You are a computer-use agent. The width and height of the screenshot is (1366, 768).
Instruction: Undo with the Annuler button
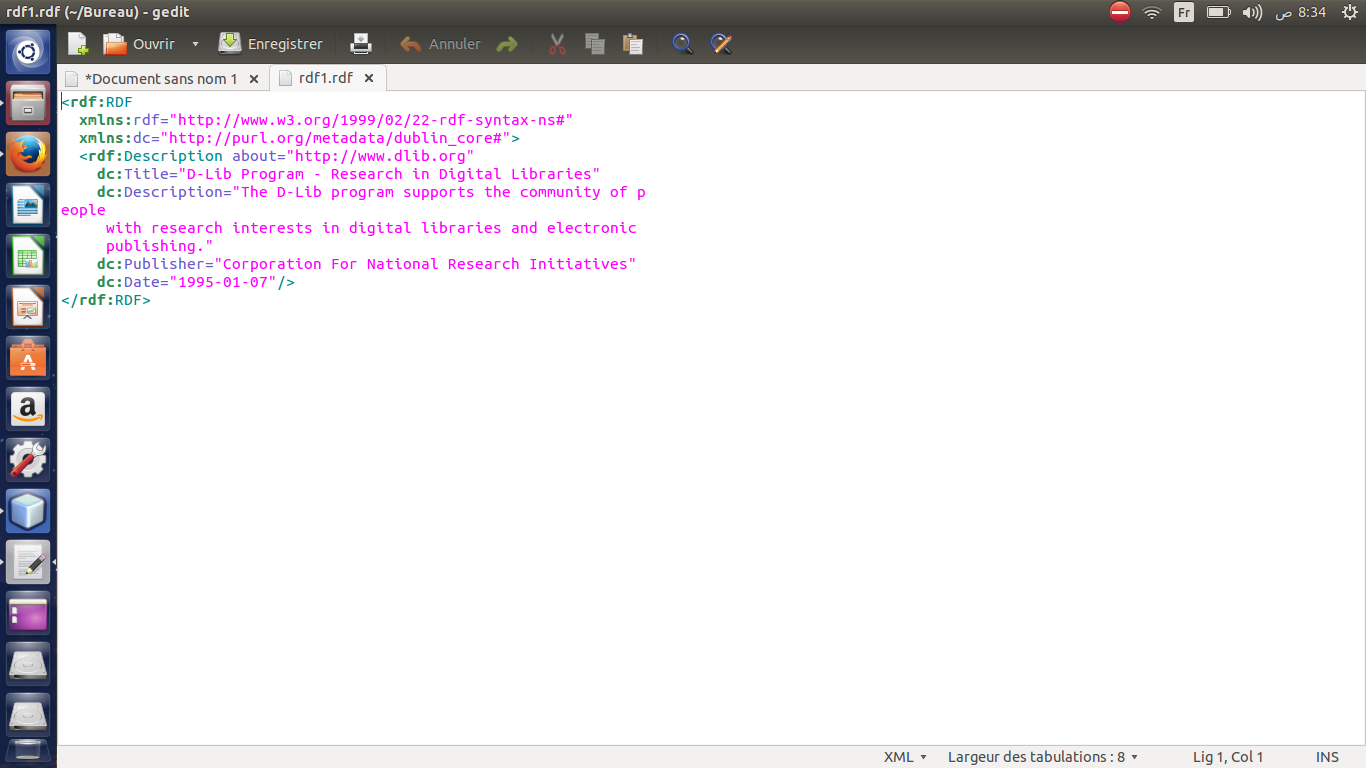pos(440,44)
